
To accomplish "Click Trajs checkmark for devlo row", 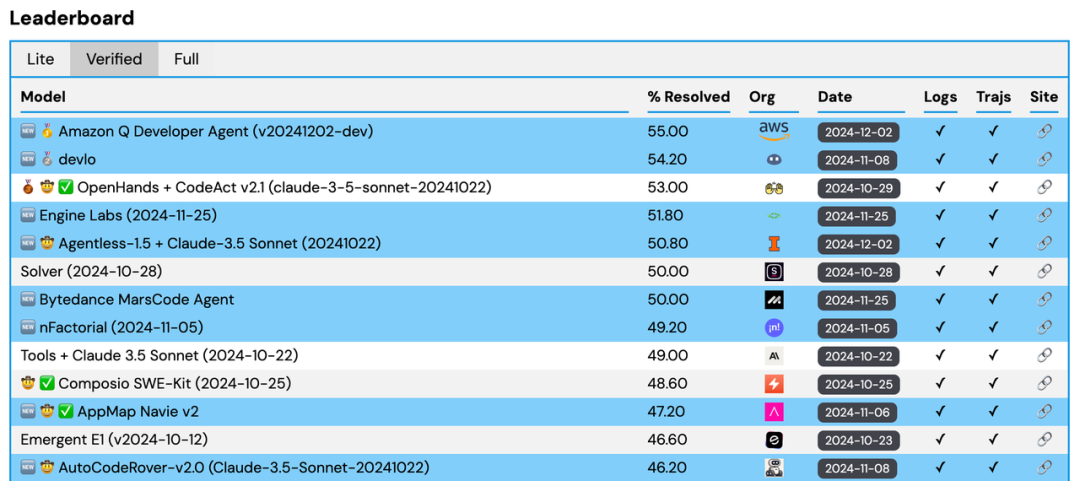I will 993,159.
